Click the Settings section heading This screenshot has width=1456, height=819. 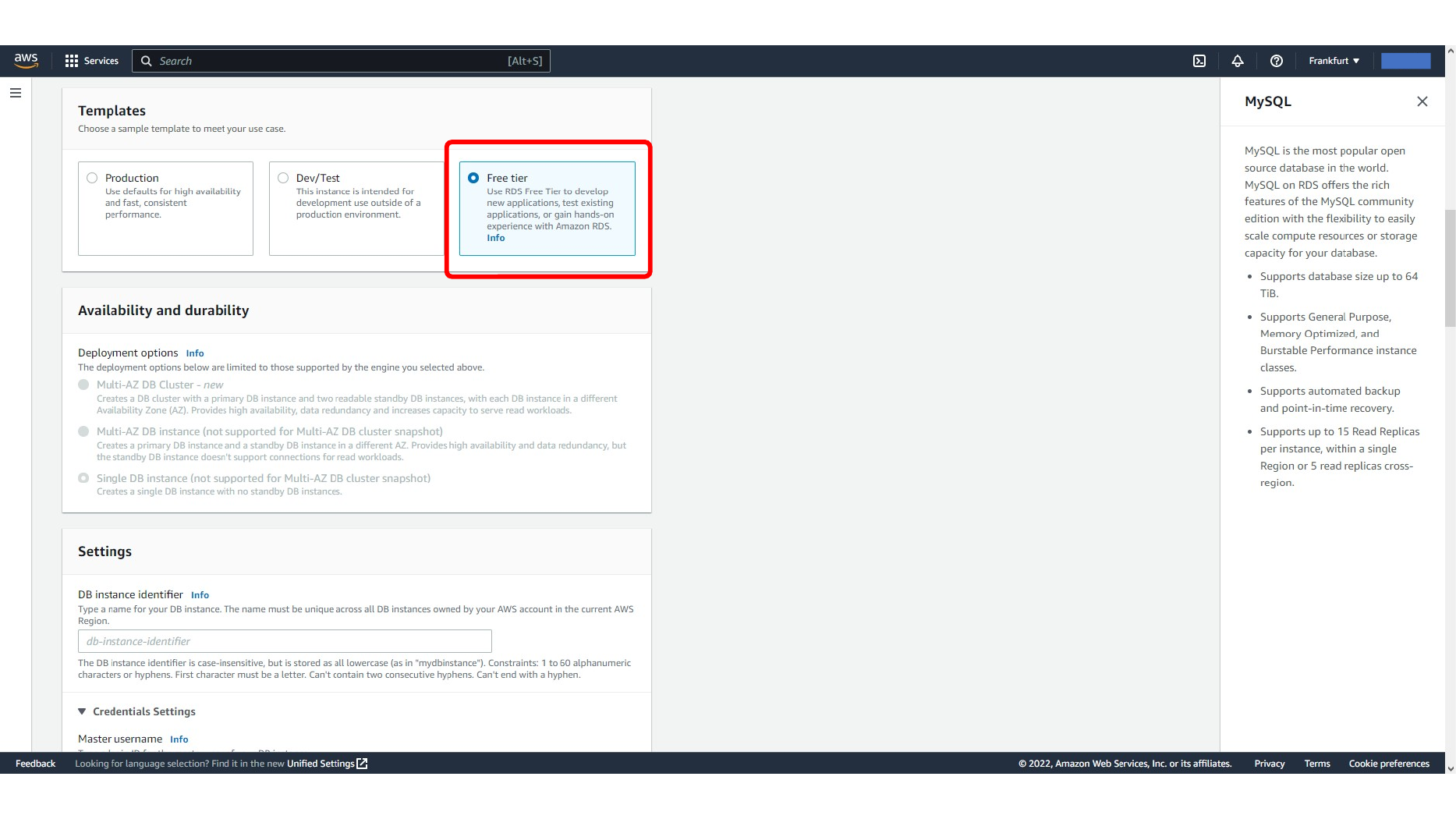point(105,551)
